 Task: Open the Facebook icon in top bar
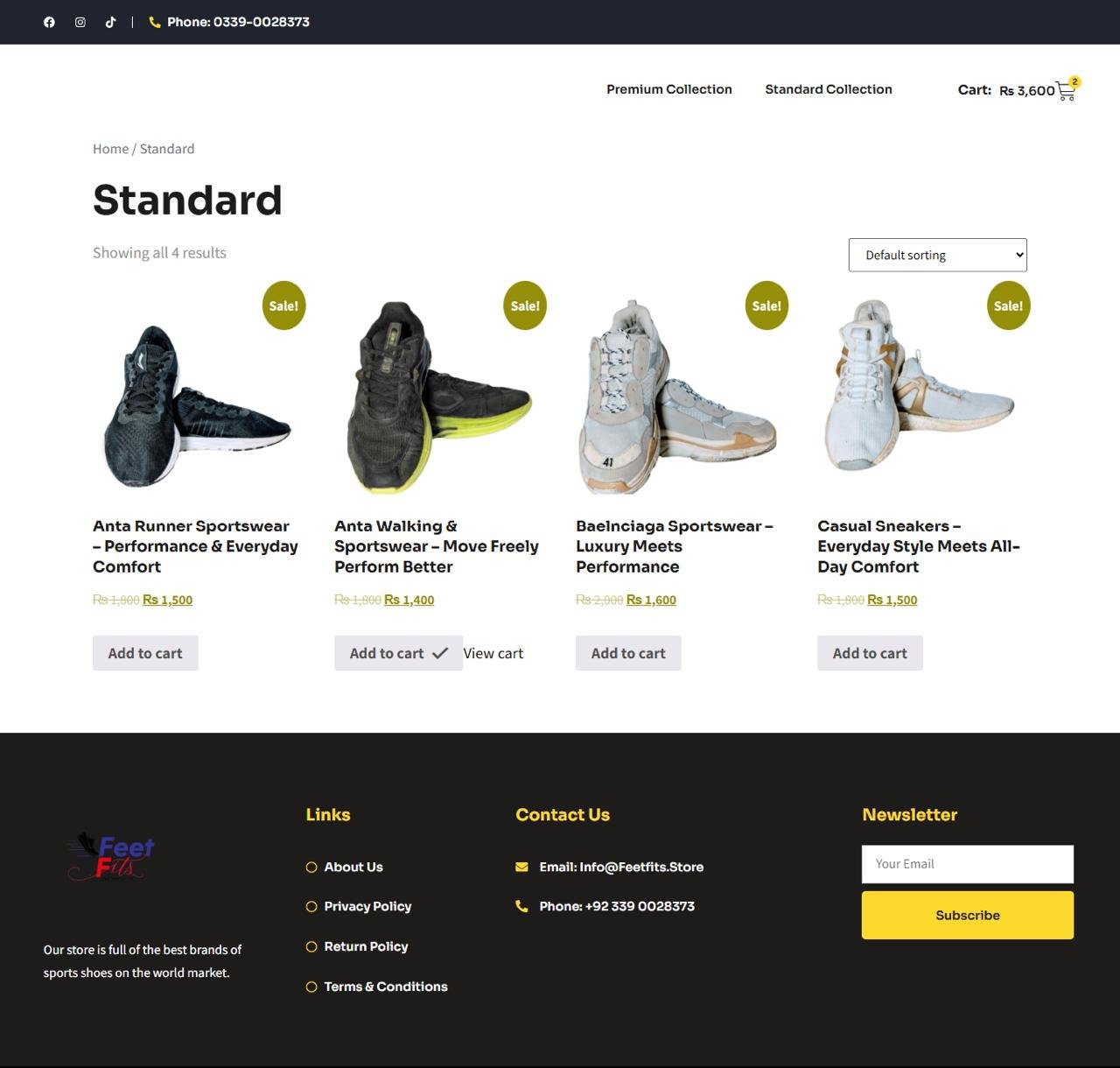(x=49, y=22)
